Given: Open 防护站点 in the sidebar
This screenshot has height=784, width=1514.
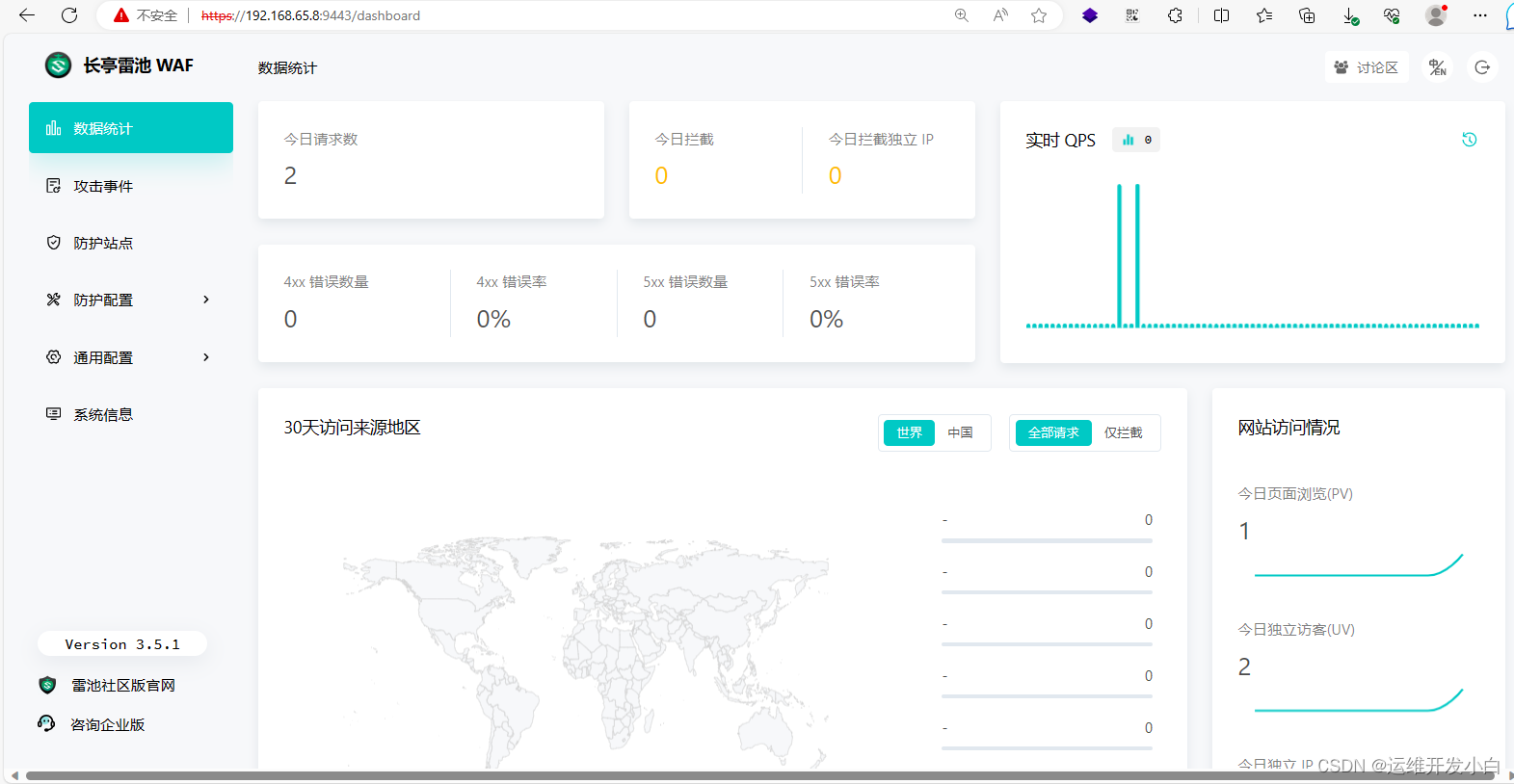Looking at the screenshot, I should [131, 243].
